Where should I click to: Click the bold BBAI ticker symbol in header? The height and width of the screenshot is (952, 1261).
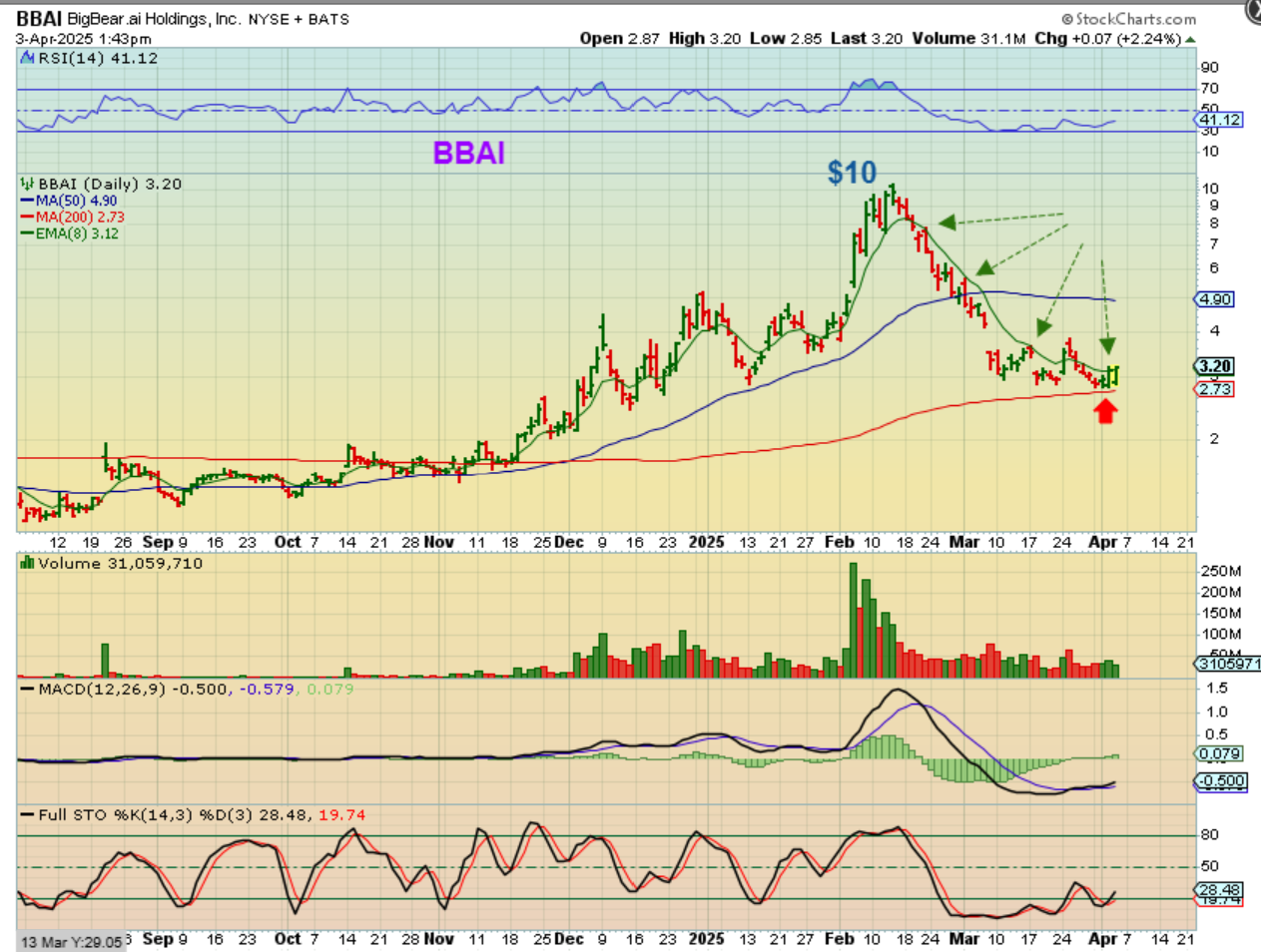(39, 19)
